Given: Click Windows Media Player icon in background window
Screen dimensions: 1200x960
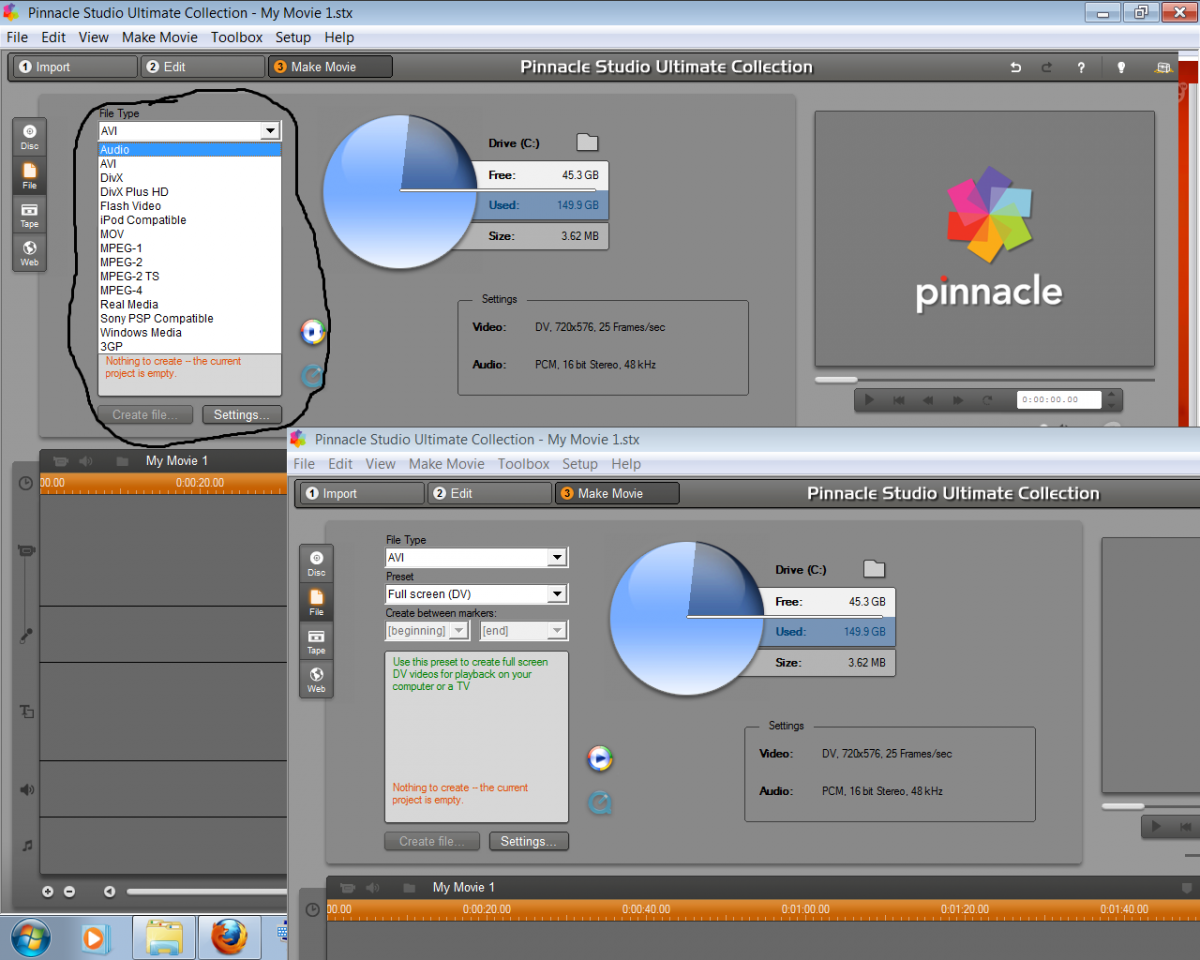Looking at the screenshot, I should click(x=313, y=332).
